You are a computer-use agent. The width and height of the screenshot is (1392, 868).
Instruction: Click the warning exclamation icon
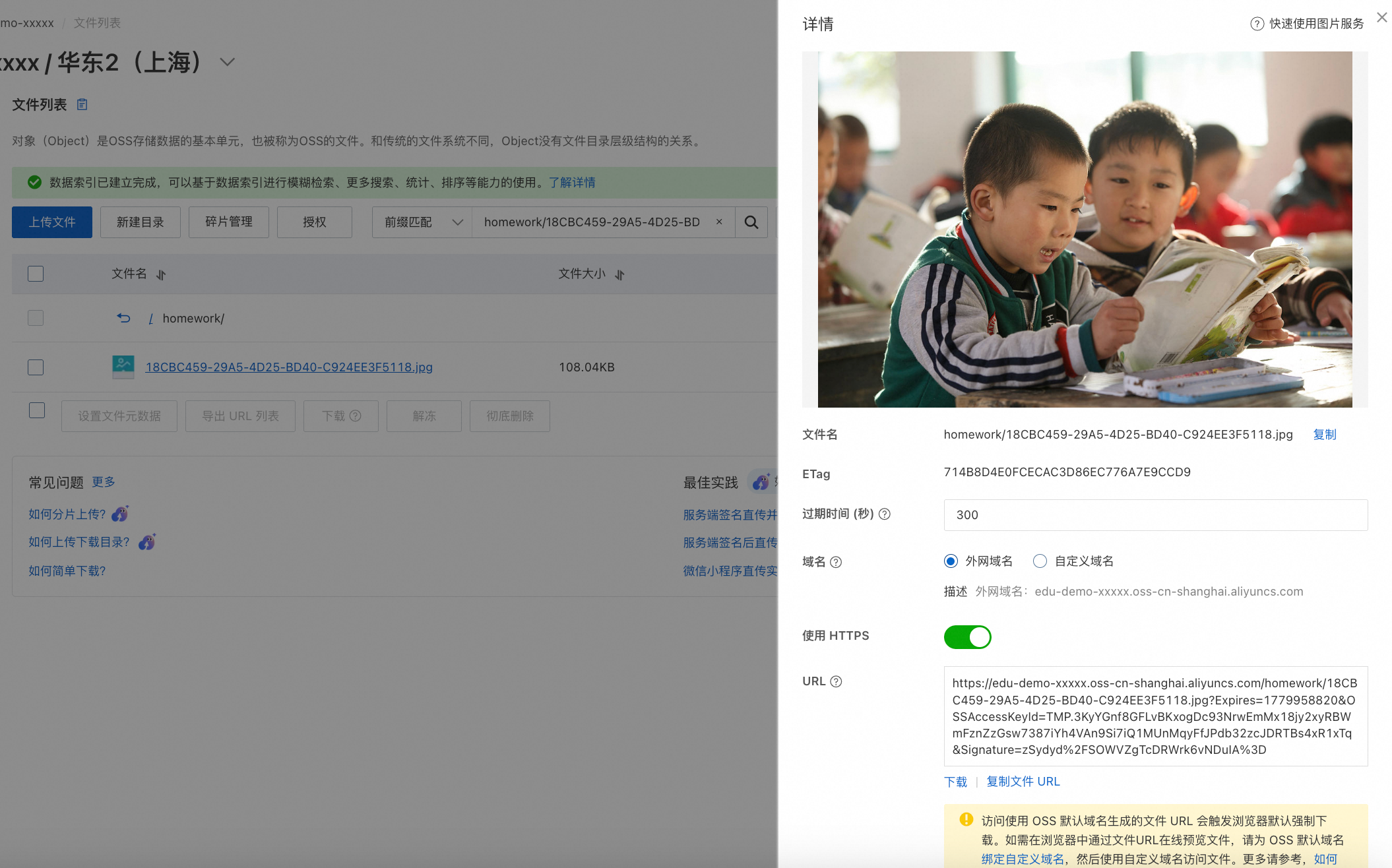tap(966, 820)
